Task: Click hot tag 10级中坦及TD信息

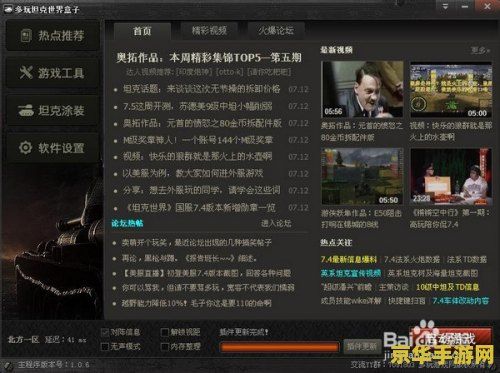Action: click(448, 287)
